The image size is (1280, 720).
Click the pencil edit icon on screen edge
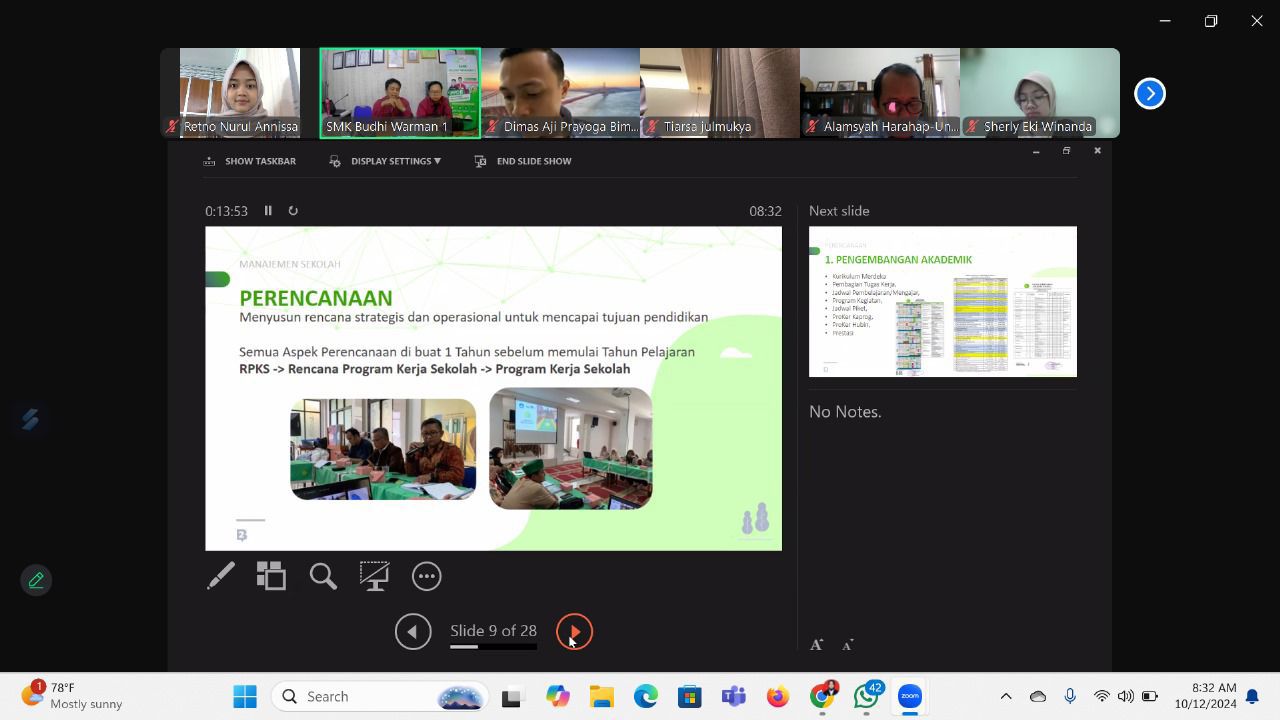click(x=36, y=580)
